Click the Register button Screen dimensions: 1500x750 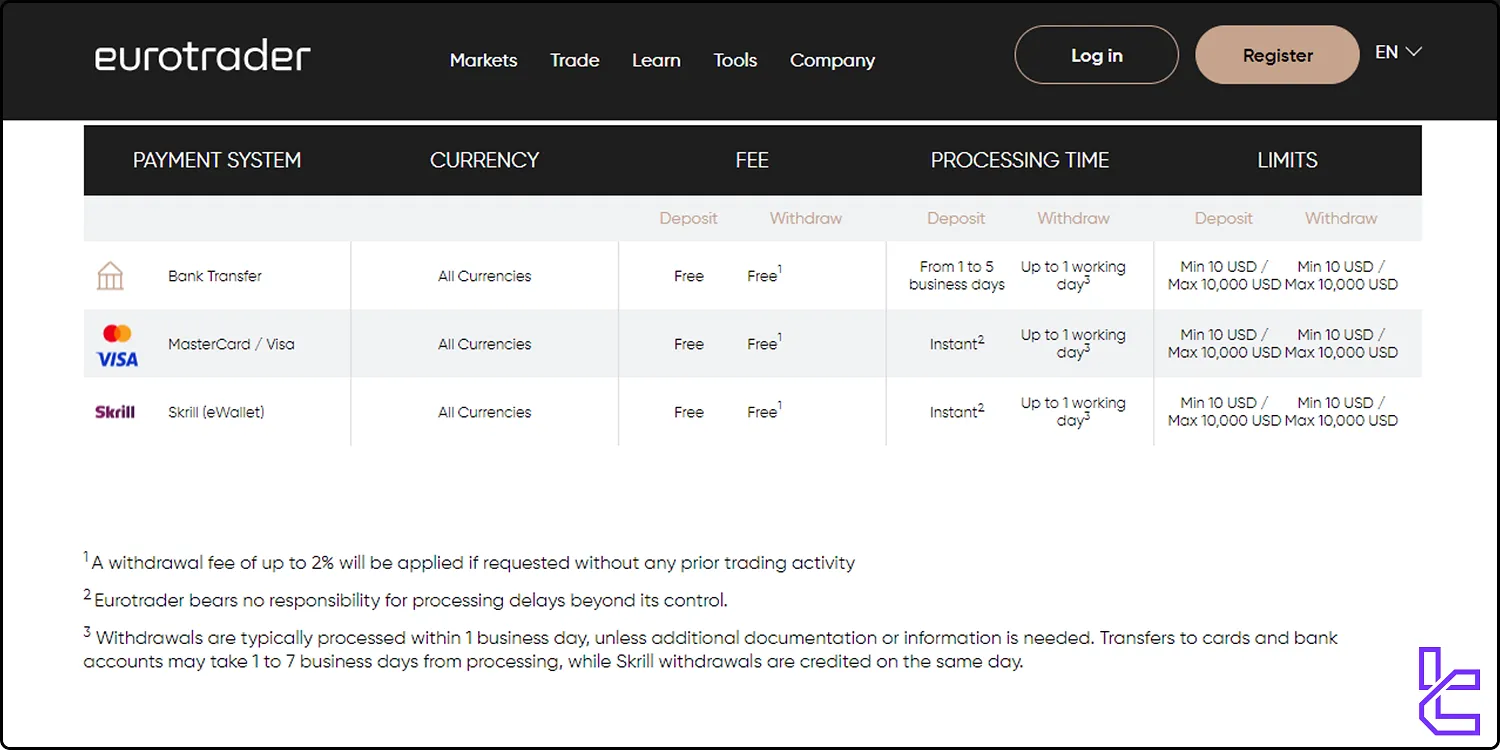point(1278,55)
